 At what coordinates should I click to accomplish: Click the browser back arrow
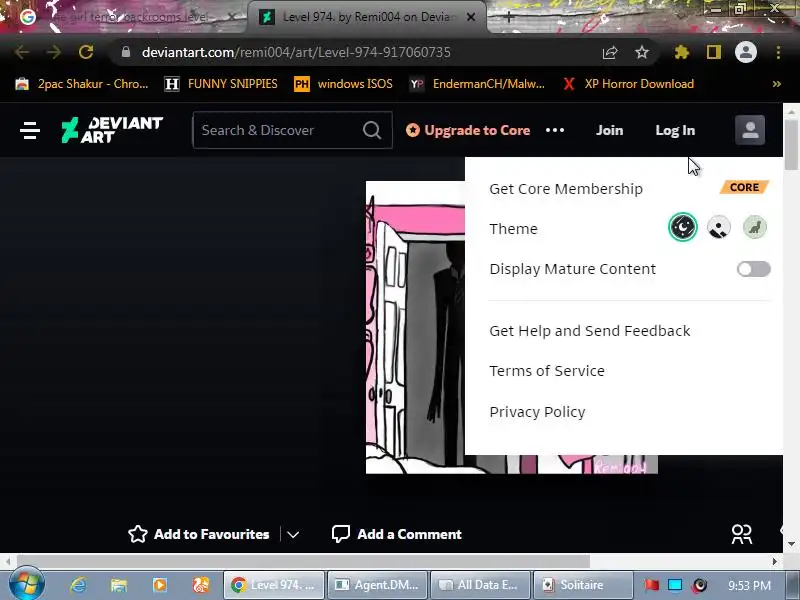21,52
